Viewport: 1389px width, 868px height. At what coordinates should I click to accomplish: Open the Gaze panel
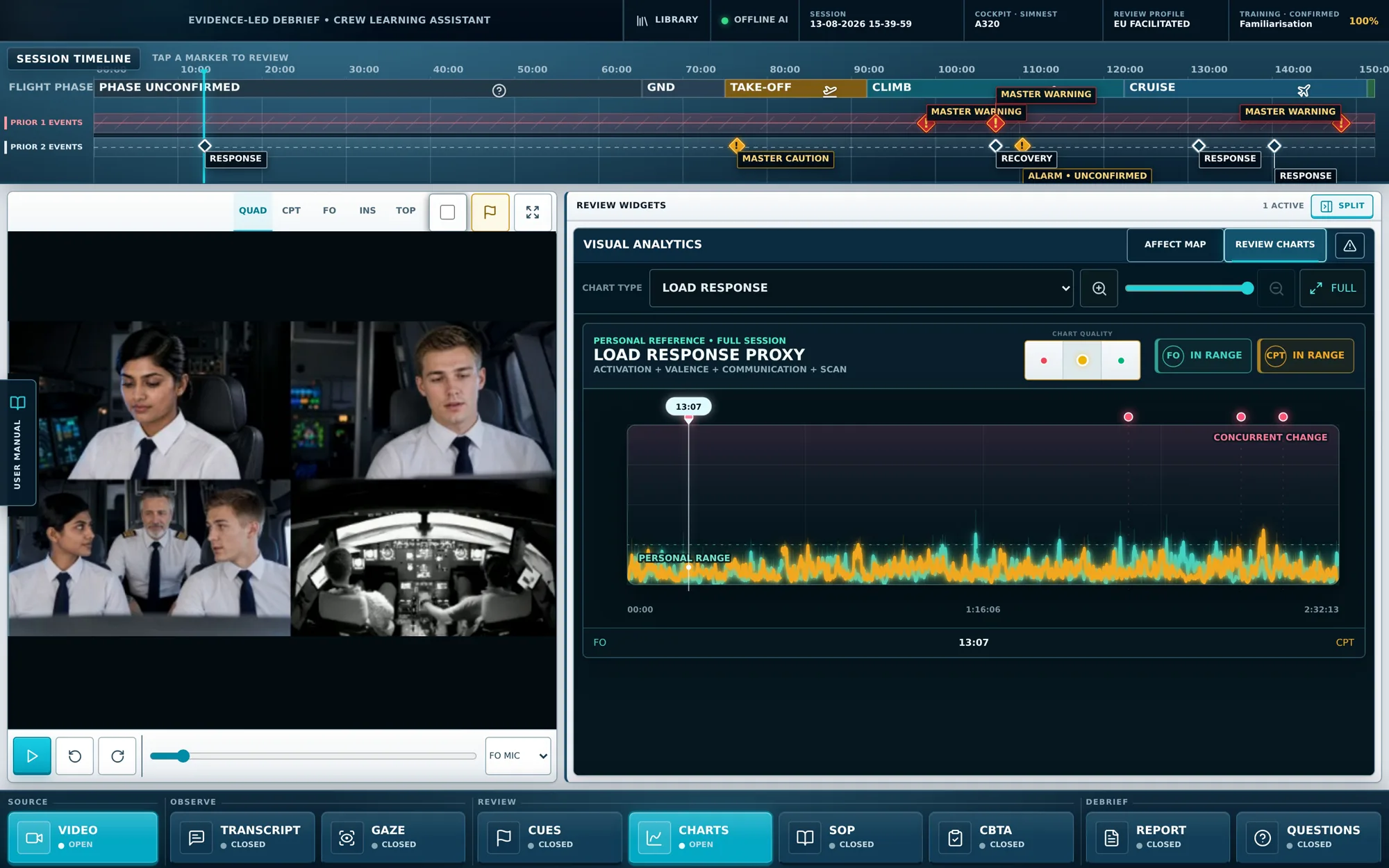click(393, 837)
